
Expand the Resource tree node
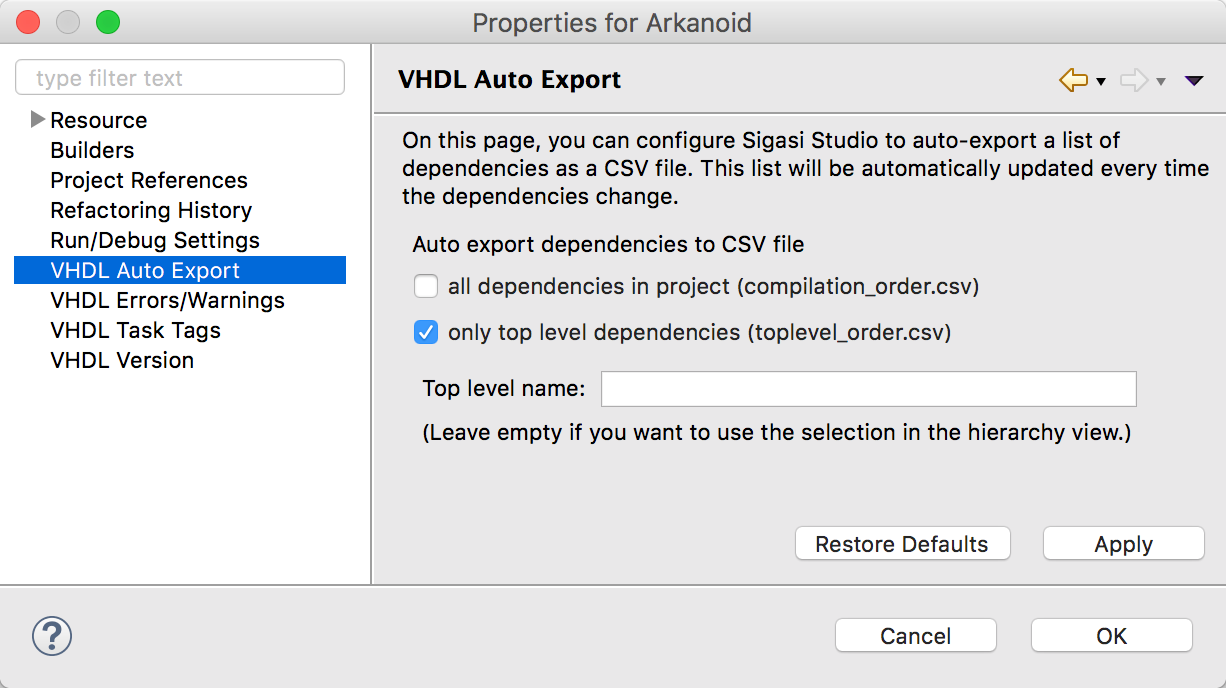pos(38,120)
